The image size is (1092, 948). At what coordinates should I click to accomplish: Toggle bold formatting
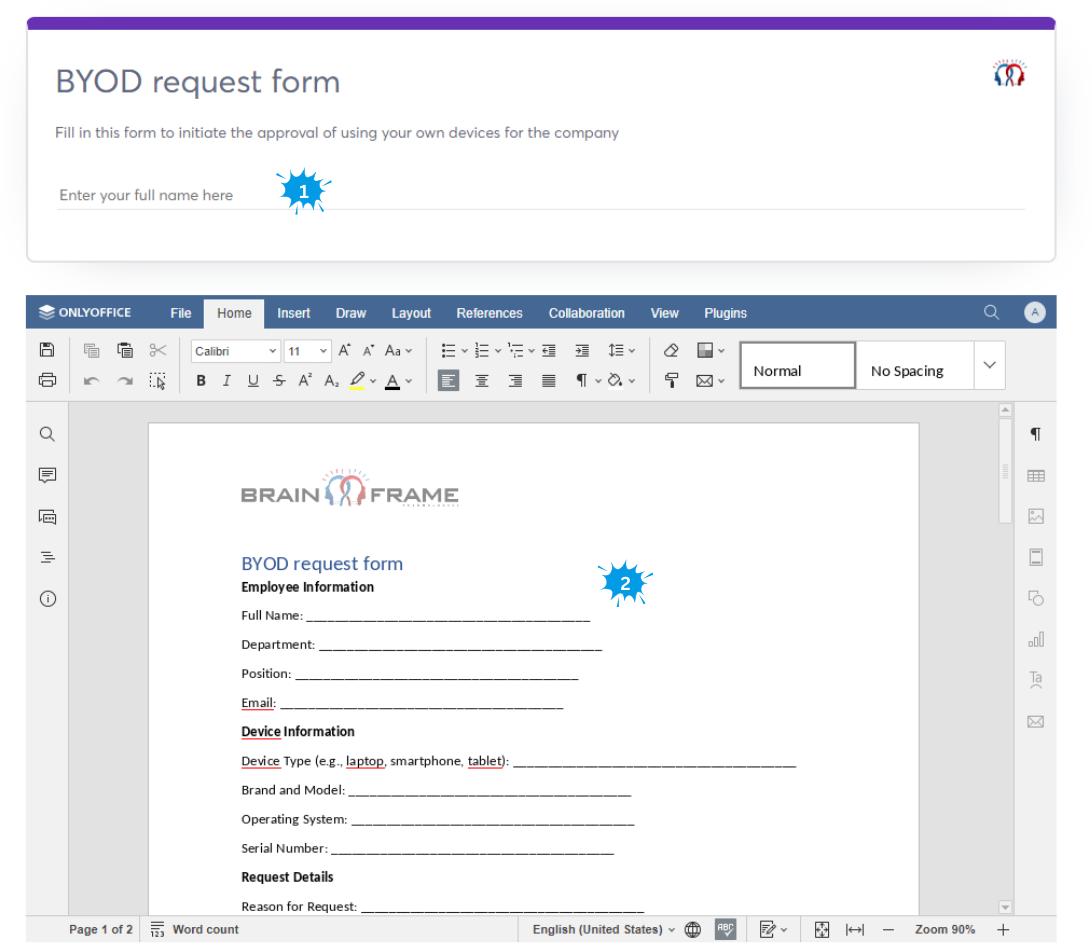pos(200,381)
